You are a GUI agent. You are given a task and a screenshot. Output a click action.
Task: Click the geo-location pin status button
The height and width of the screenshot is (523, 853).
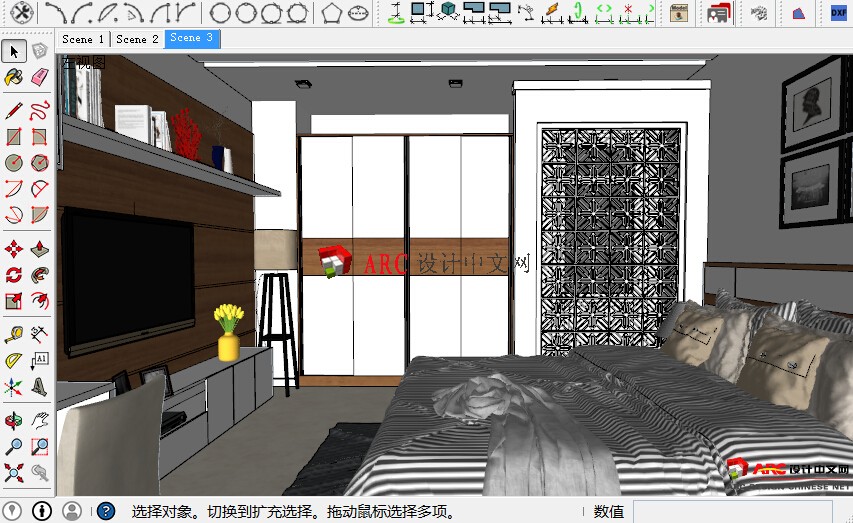pyautogui.click(x=13, y=511)
